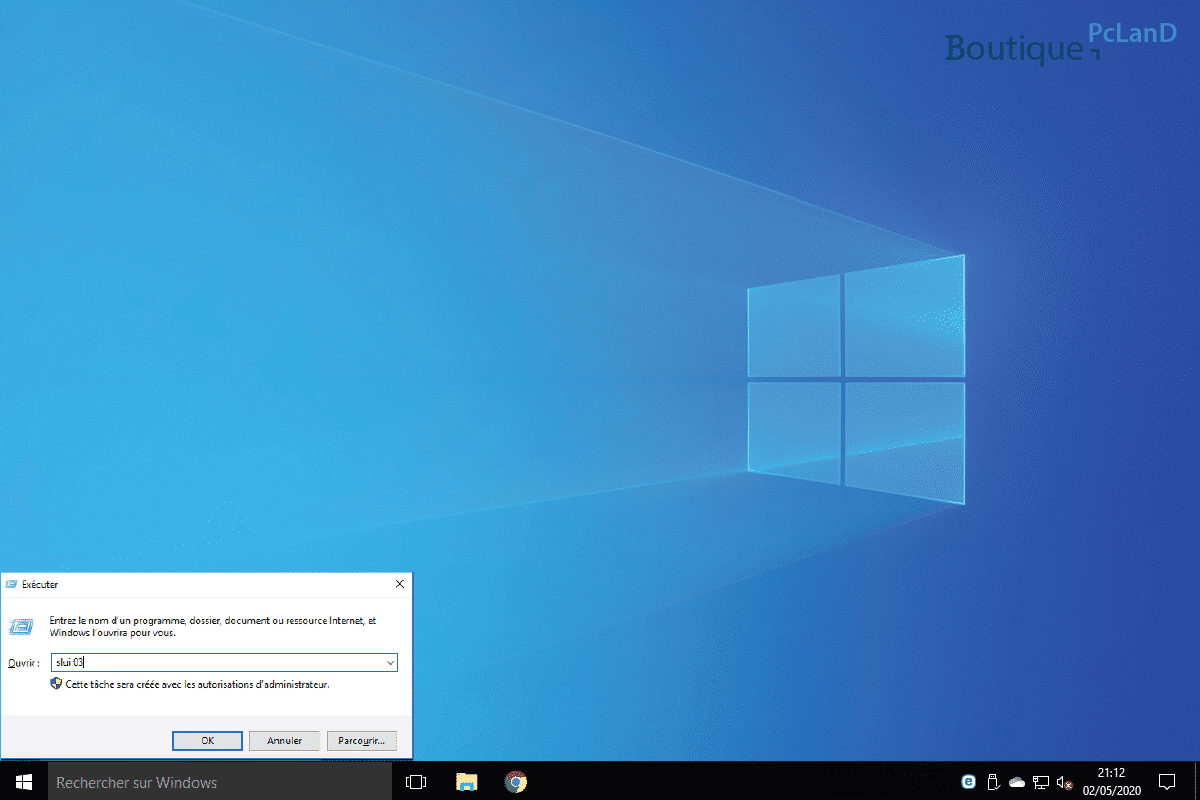The image size is (1200, 800).
Task: Open network settings from tray icon
Action: (1041, 782)
